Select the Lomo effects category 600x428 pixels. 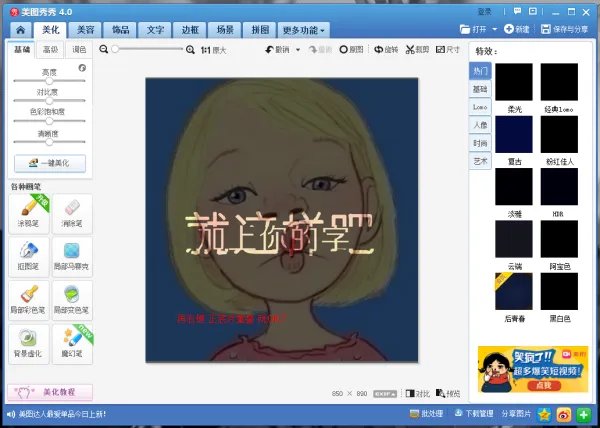[x=480, y=107]
